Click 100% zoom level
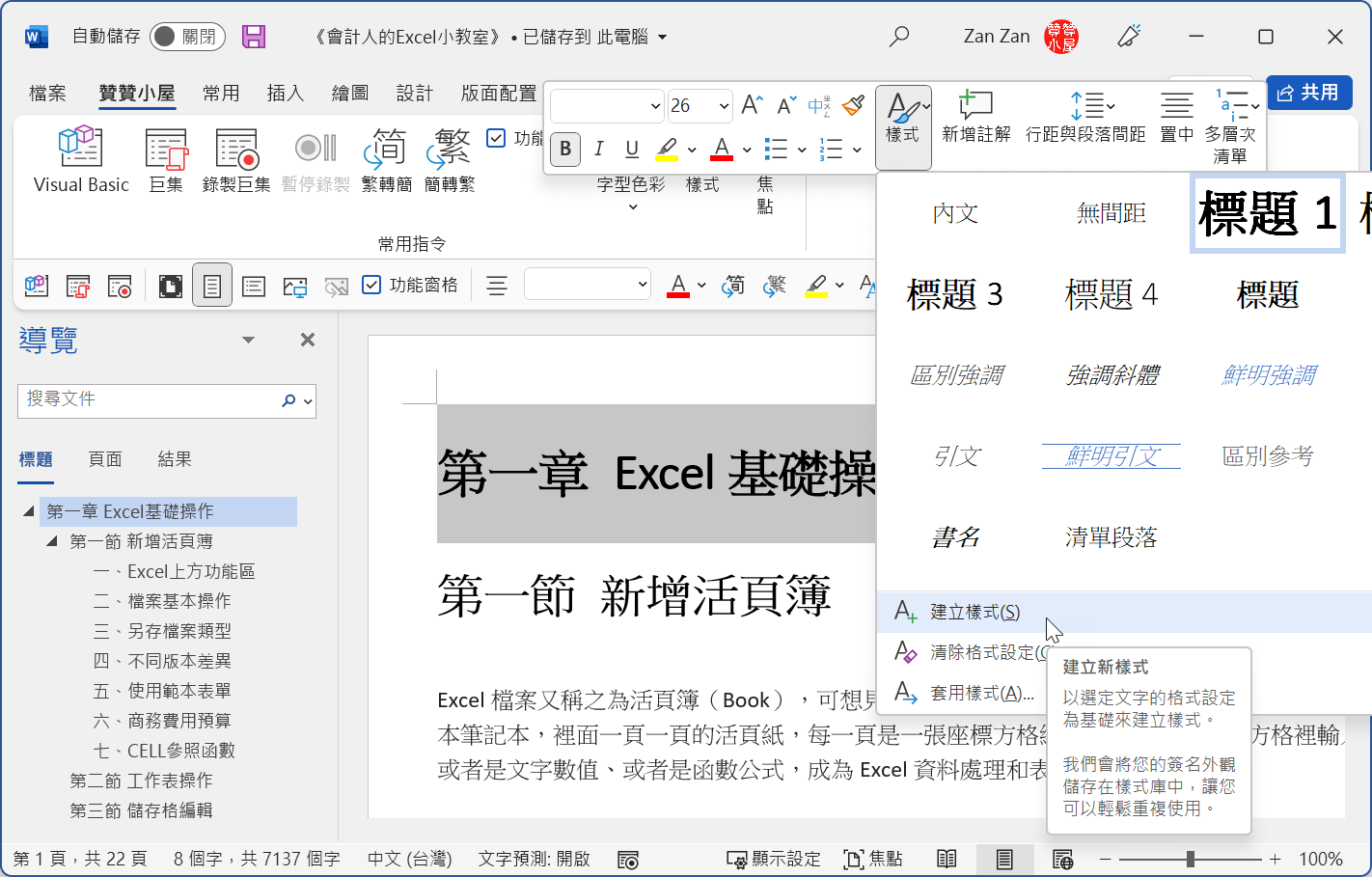The image size is (1372, 877). pyautogui.click(x=1321, y=859)
